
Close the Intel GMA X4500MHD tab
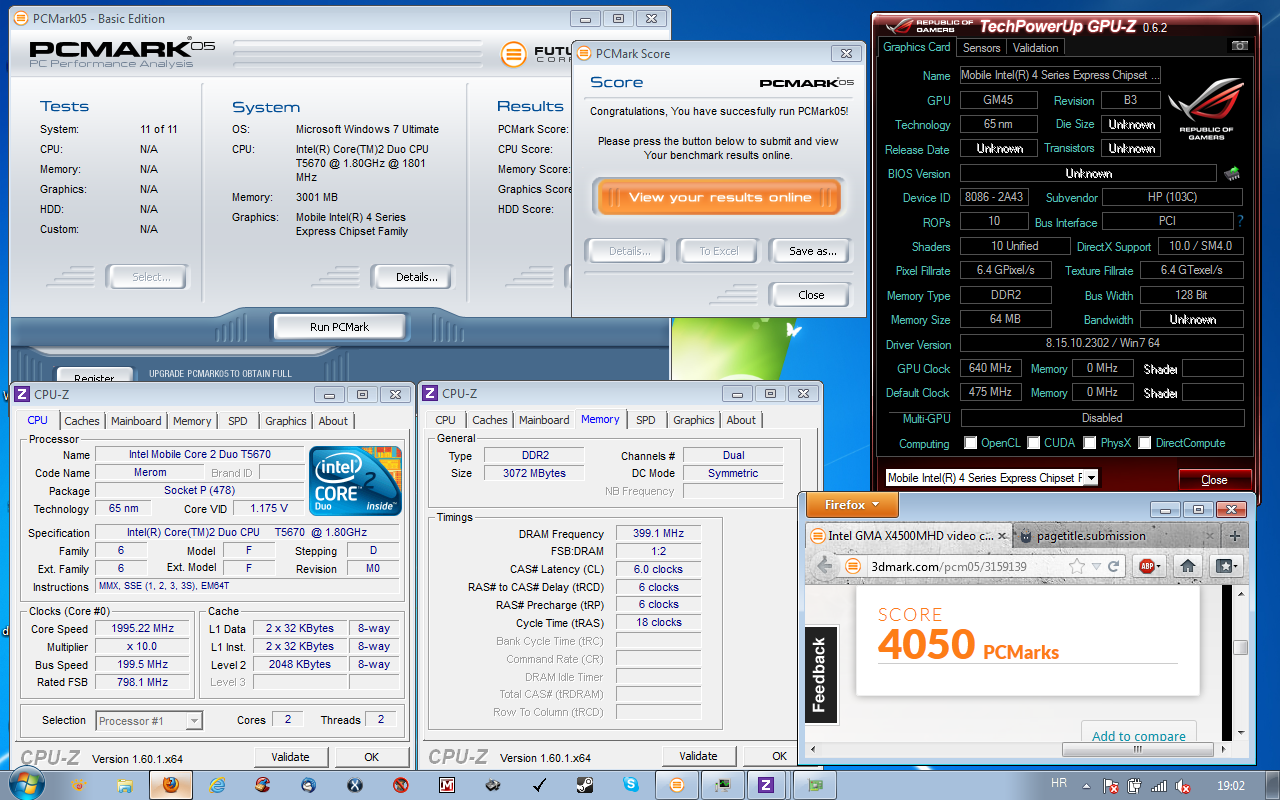click(1003, 536)
